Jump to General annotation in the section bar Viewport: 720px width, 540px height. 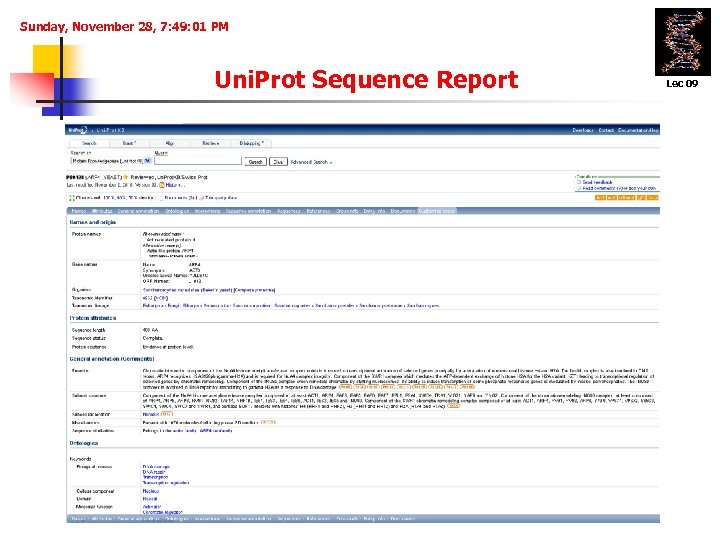[x=138, y=211]
